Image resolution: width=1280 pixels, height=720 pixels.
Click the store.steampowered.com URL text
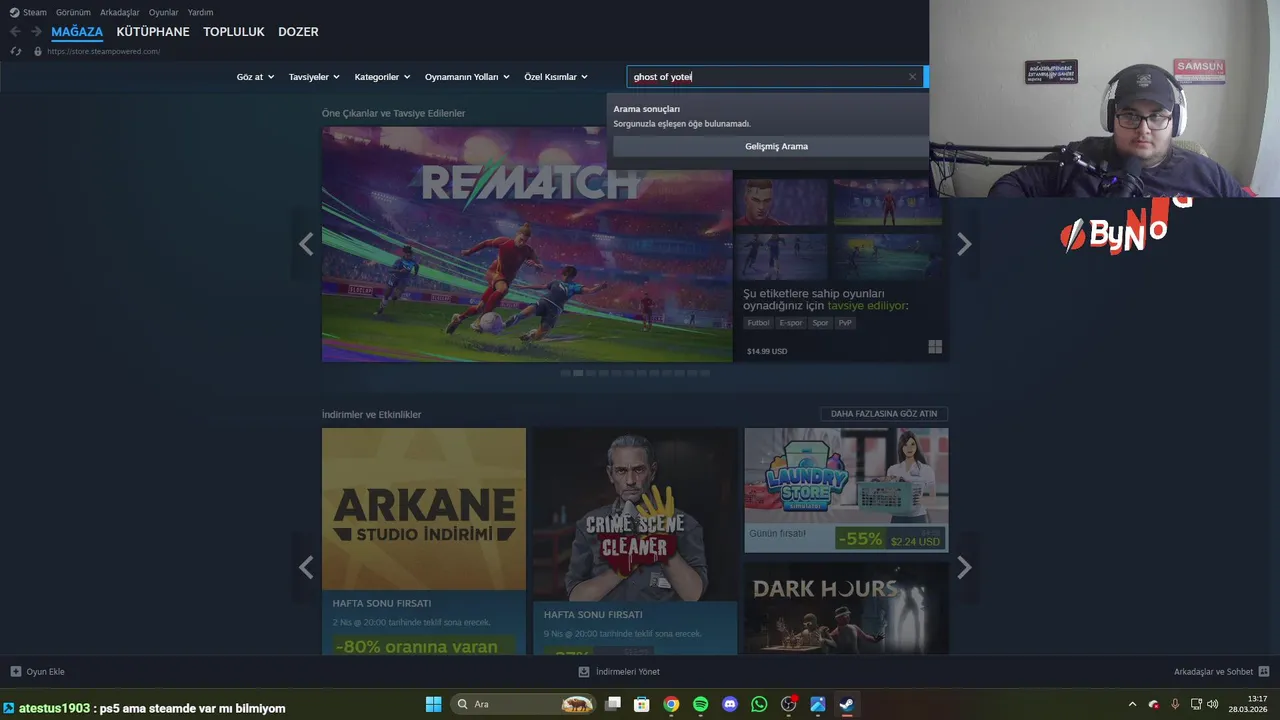point(104,51)
